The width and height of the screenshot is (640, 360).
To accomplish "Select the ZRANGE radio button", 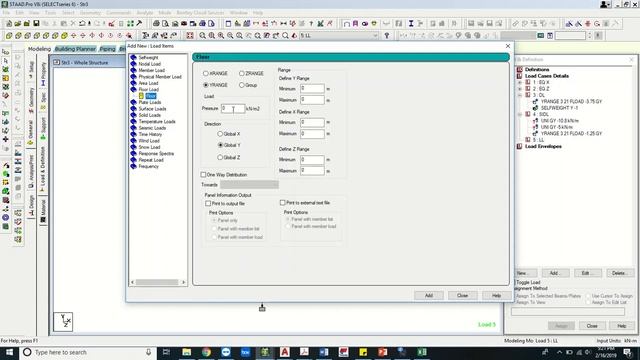I will click(242, 73).
